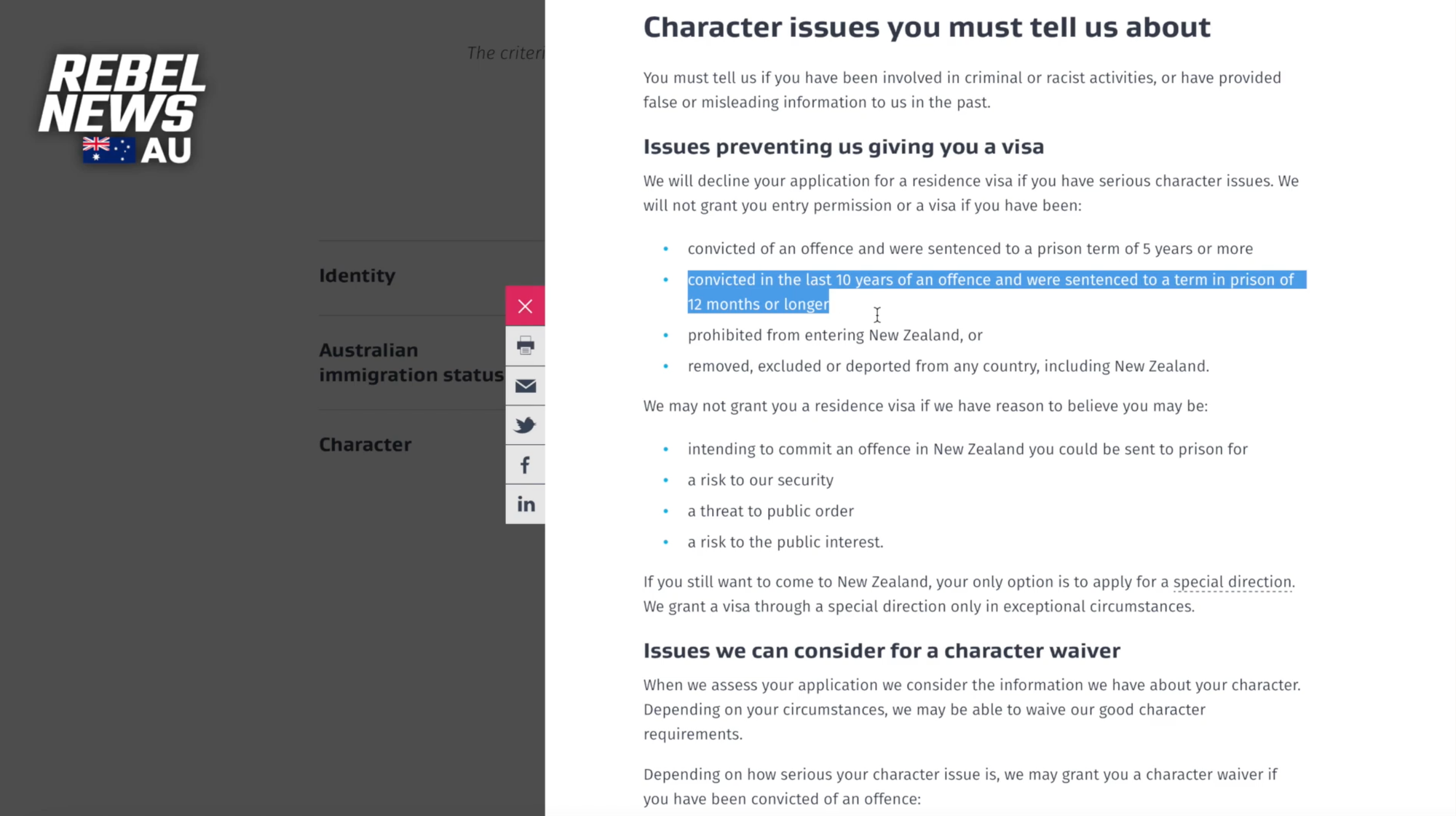Viewport: 1456px width, 816px height.
Task: Click 'Character issues you must tell us about' heading
Action: (x=926, y=28)
